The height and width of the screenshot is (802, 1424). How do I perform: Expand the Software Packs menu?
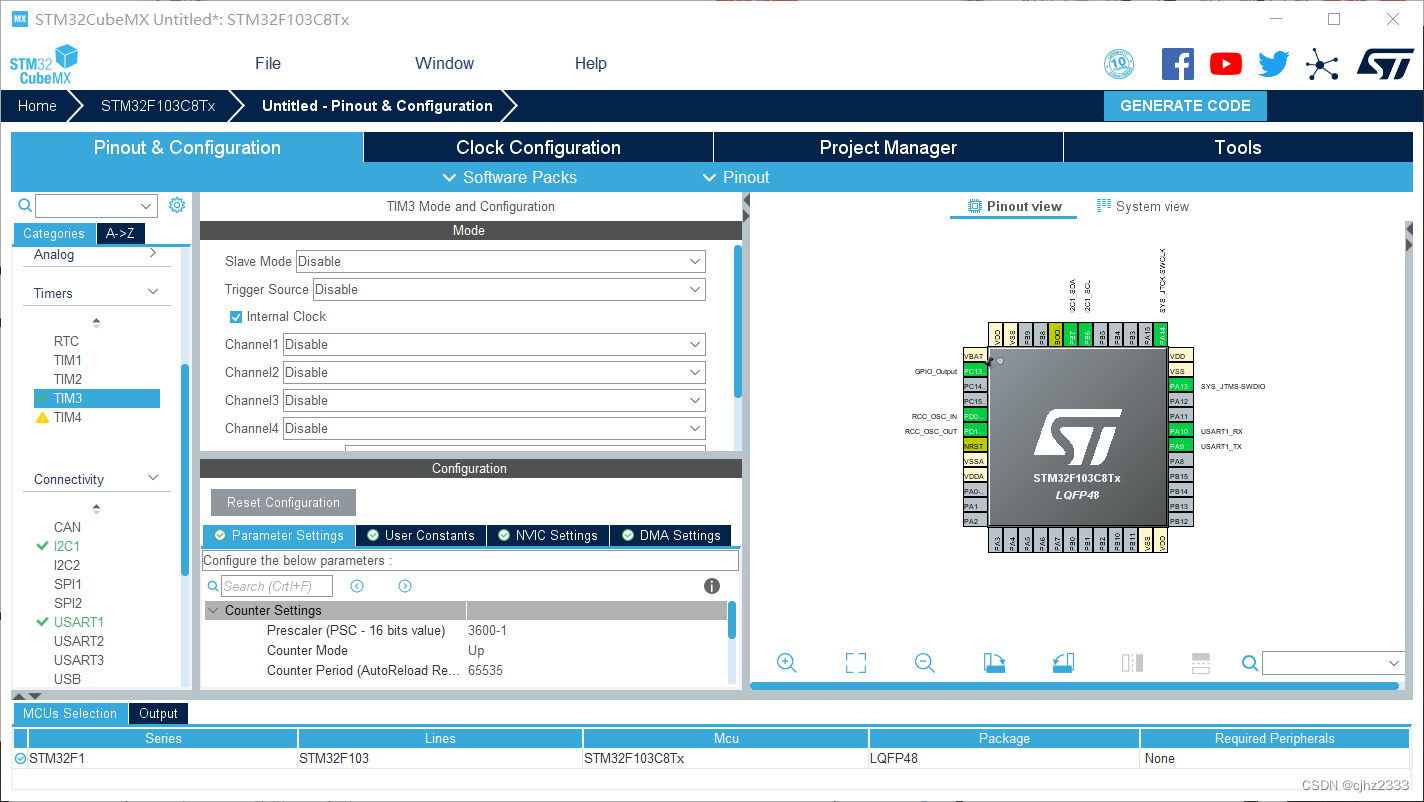tap(509, 177)
